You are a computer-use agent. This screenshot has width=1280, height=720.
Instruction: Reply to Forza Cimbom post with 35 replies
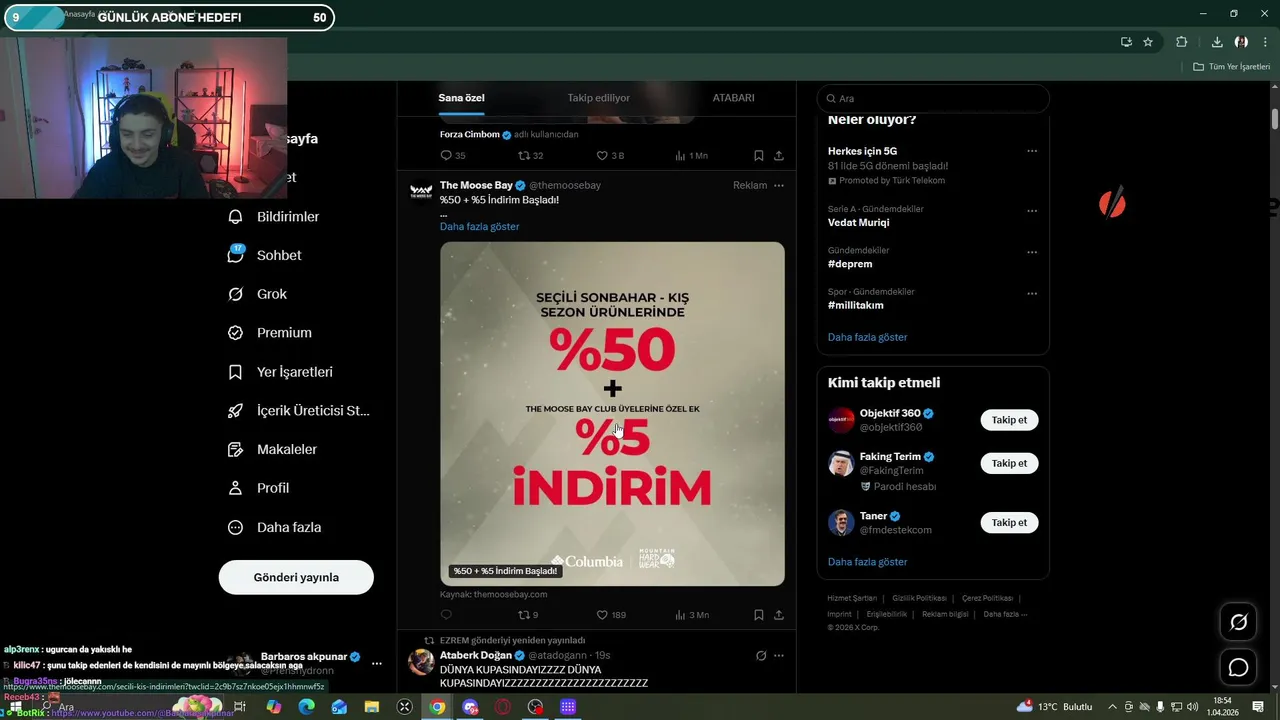452,156
